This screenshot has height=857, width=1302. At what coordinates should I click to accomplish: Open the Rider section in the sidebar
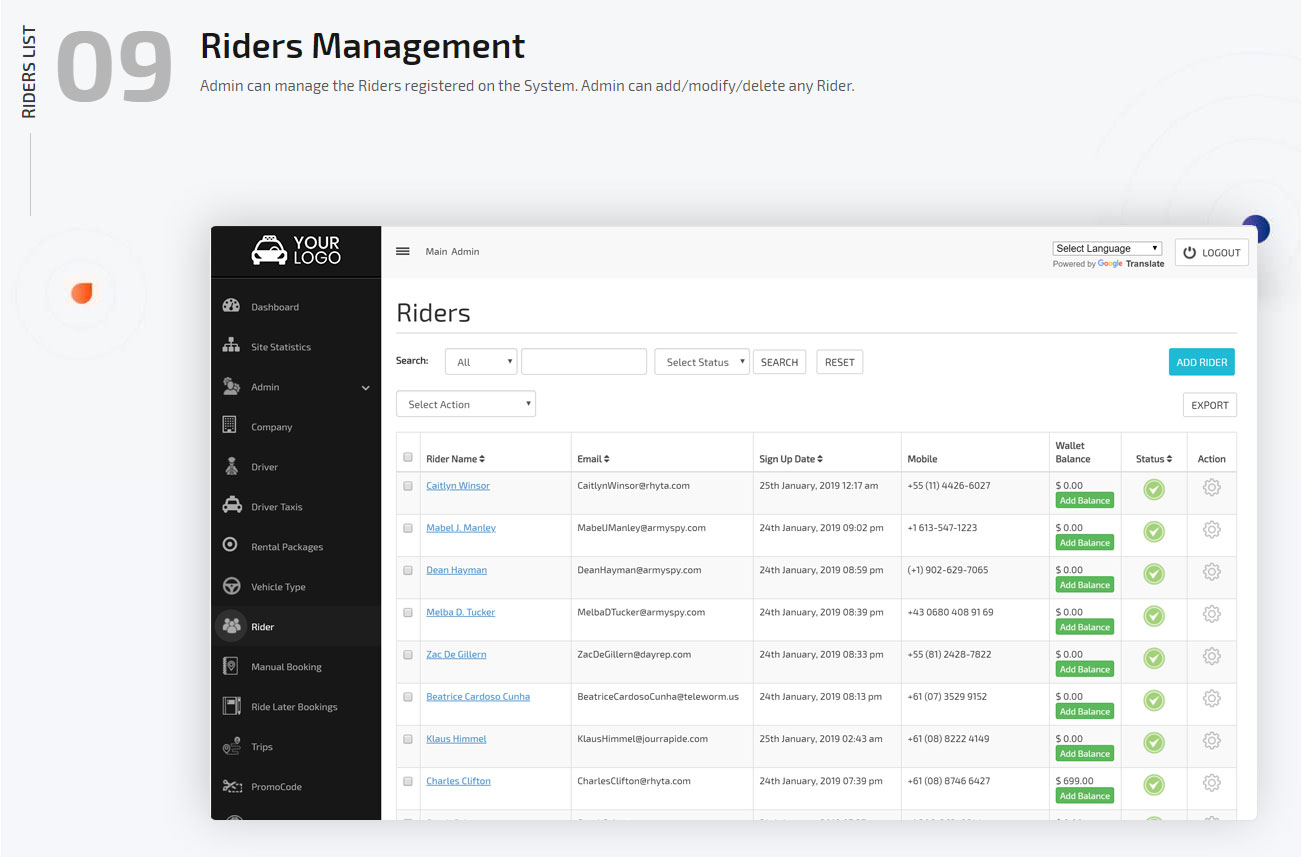264,626
